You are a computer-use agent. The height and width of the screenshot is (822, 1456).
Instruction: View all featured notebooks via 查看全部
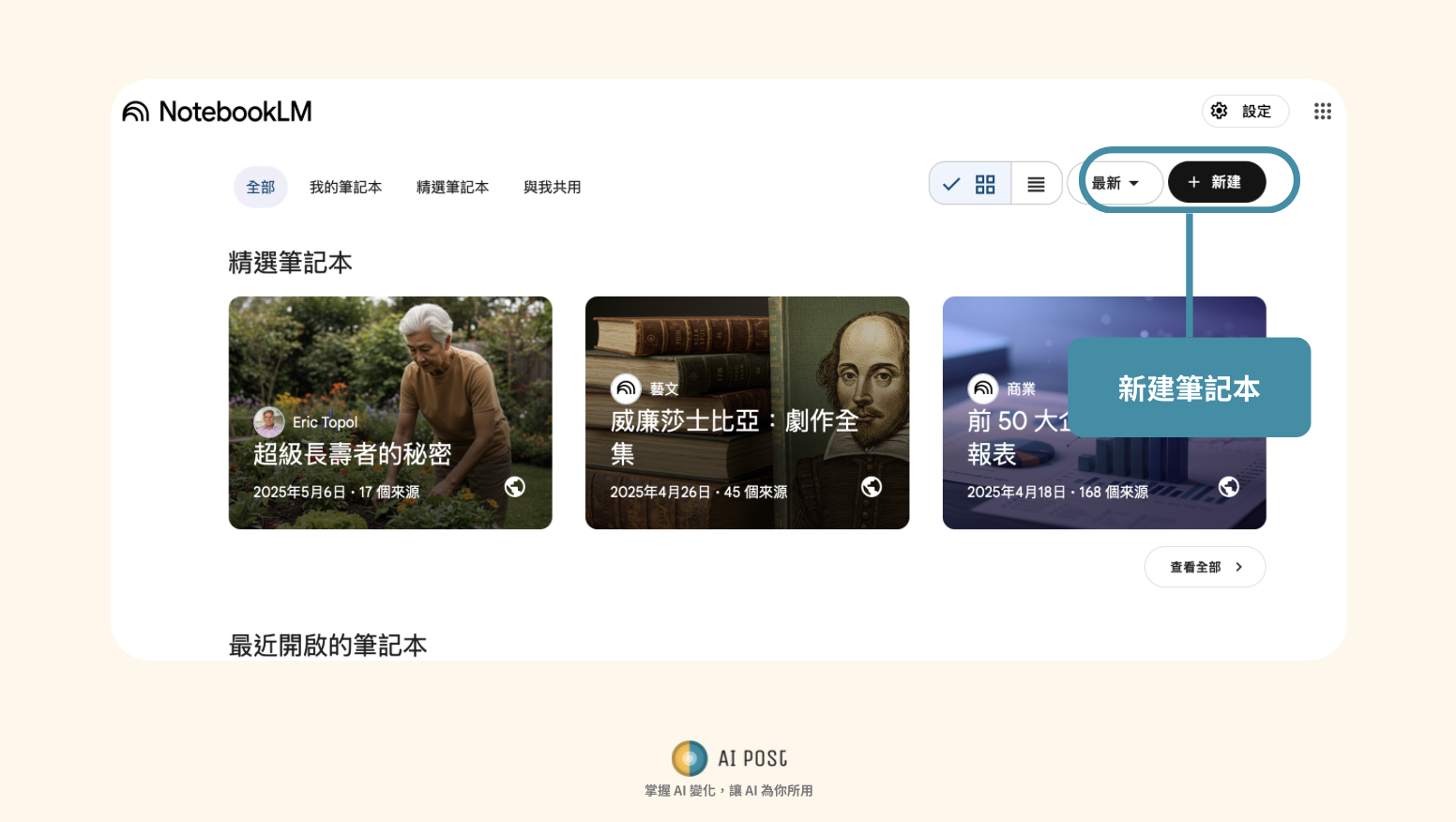coord(1206,567)
